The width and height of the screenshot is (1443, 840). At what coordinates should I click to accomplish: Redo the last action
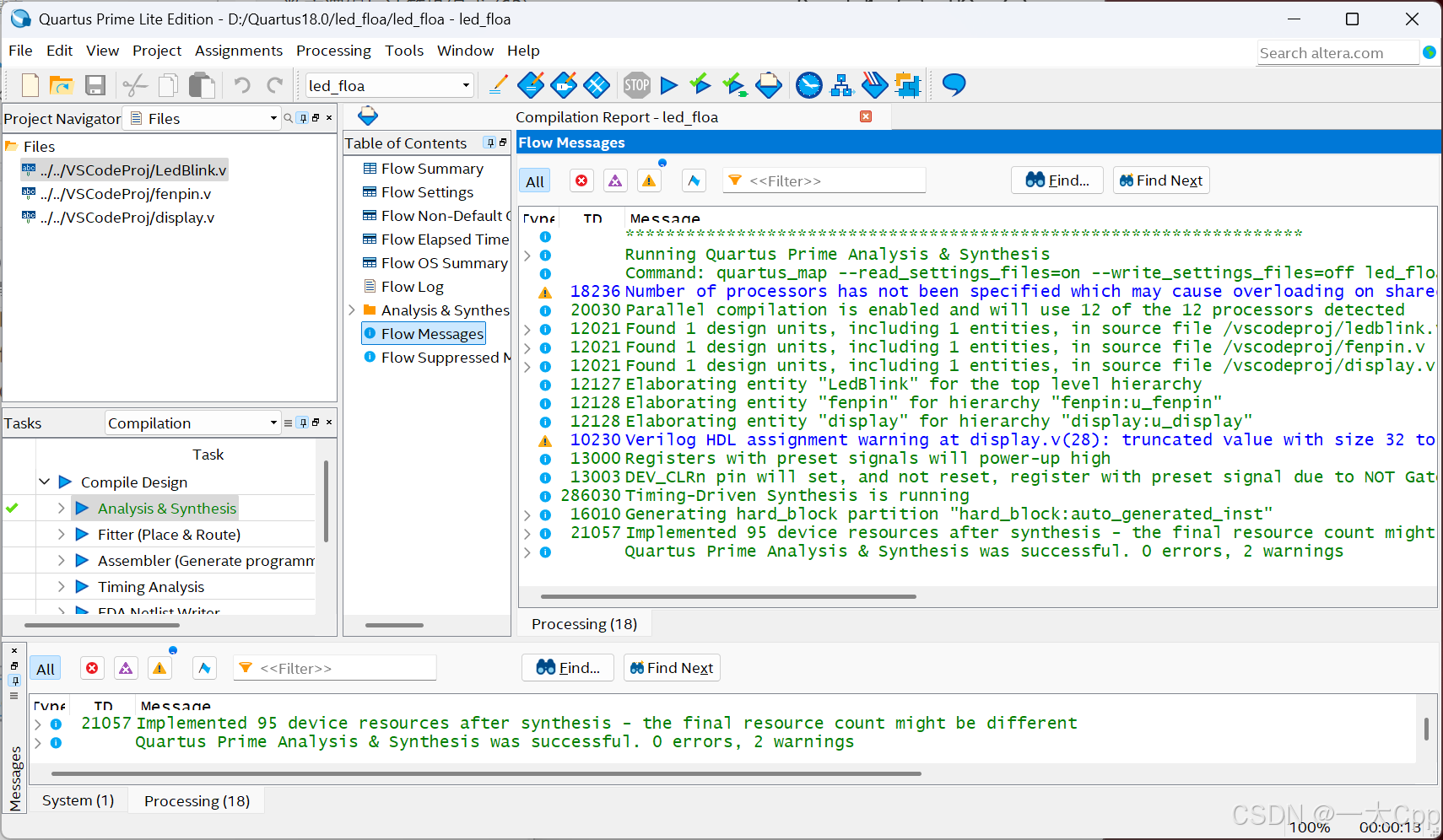(274, 85)
